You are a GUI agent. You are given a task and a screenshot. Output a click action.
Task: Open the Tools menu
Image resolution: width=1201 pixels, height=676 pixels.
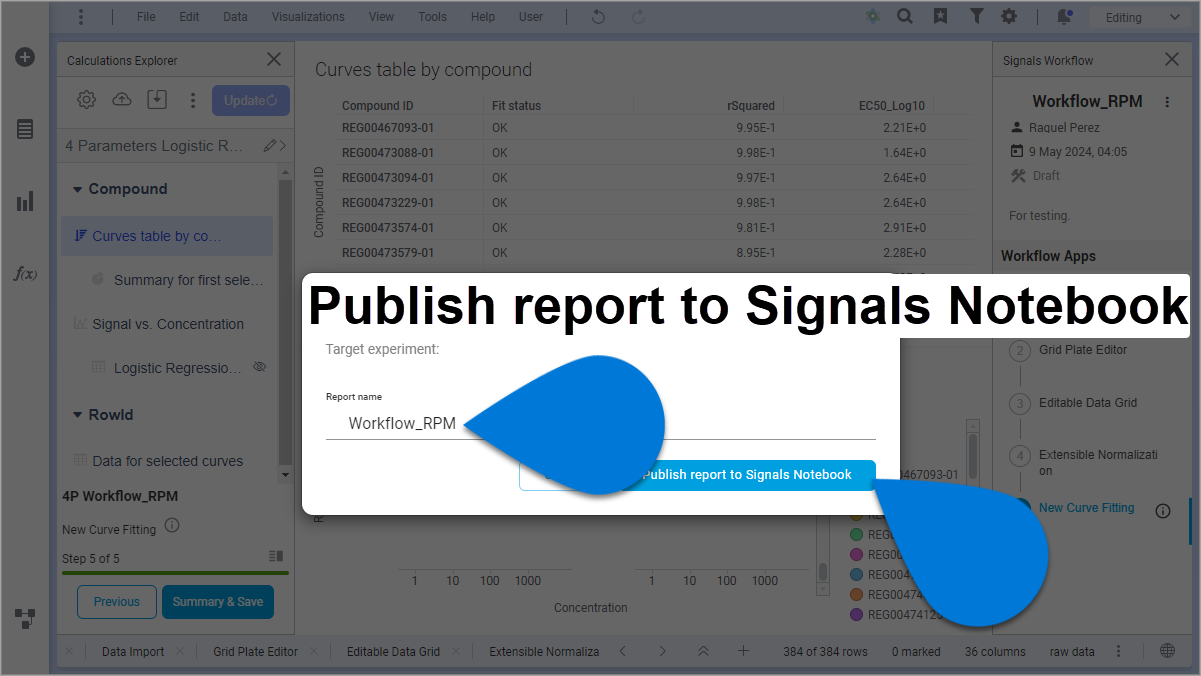click(432, 17)
